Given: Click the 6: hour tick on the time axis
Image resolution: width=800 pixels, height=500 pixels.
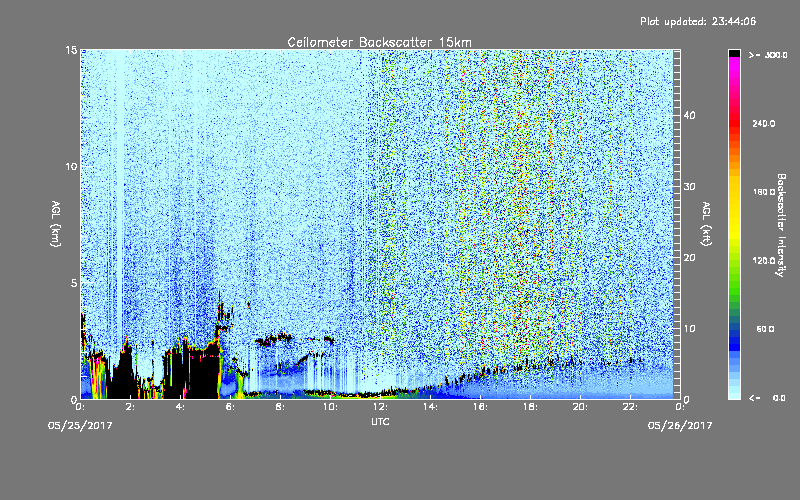Looking at the screenshot, I should coord(230,407).
